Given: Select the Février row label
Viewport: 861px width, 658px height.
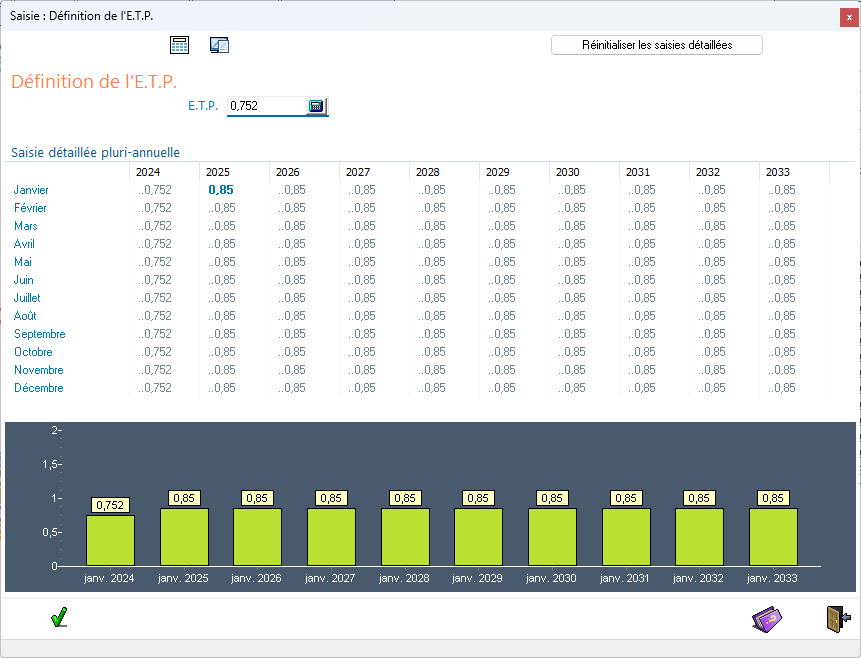Looking at the screenshot, I should pyautogui.click(x=30, y=208).
